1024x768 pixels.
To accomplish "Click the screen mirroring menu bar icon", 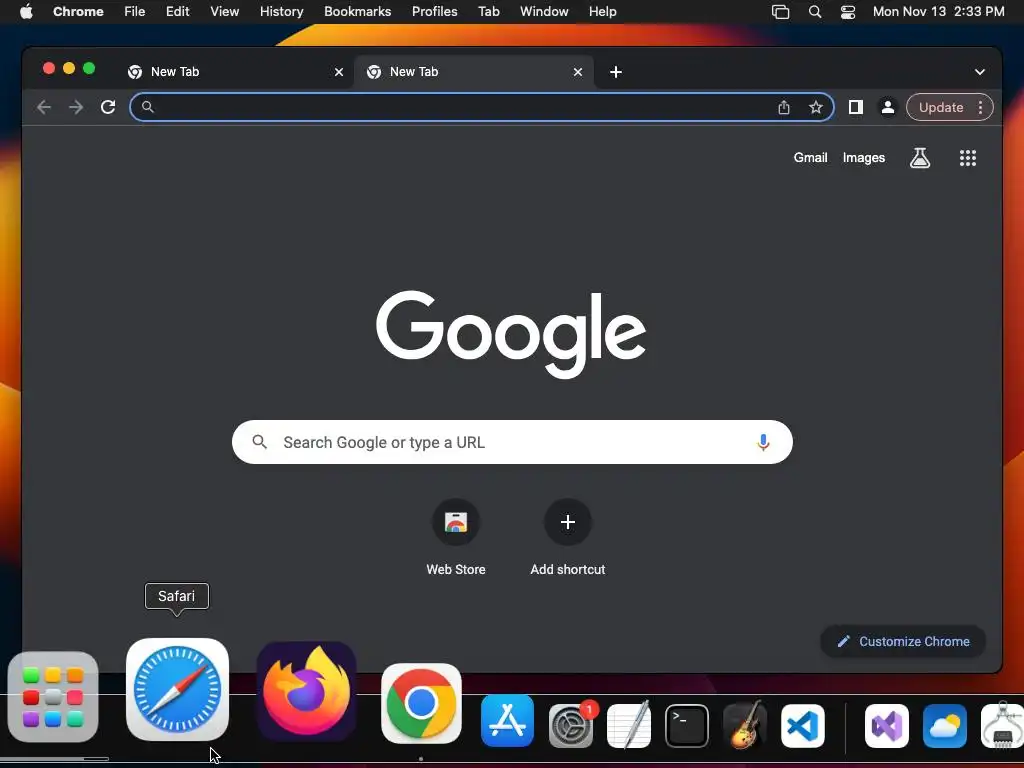I will (780, 12).
